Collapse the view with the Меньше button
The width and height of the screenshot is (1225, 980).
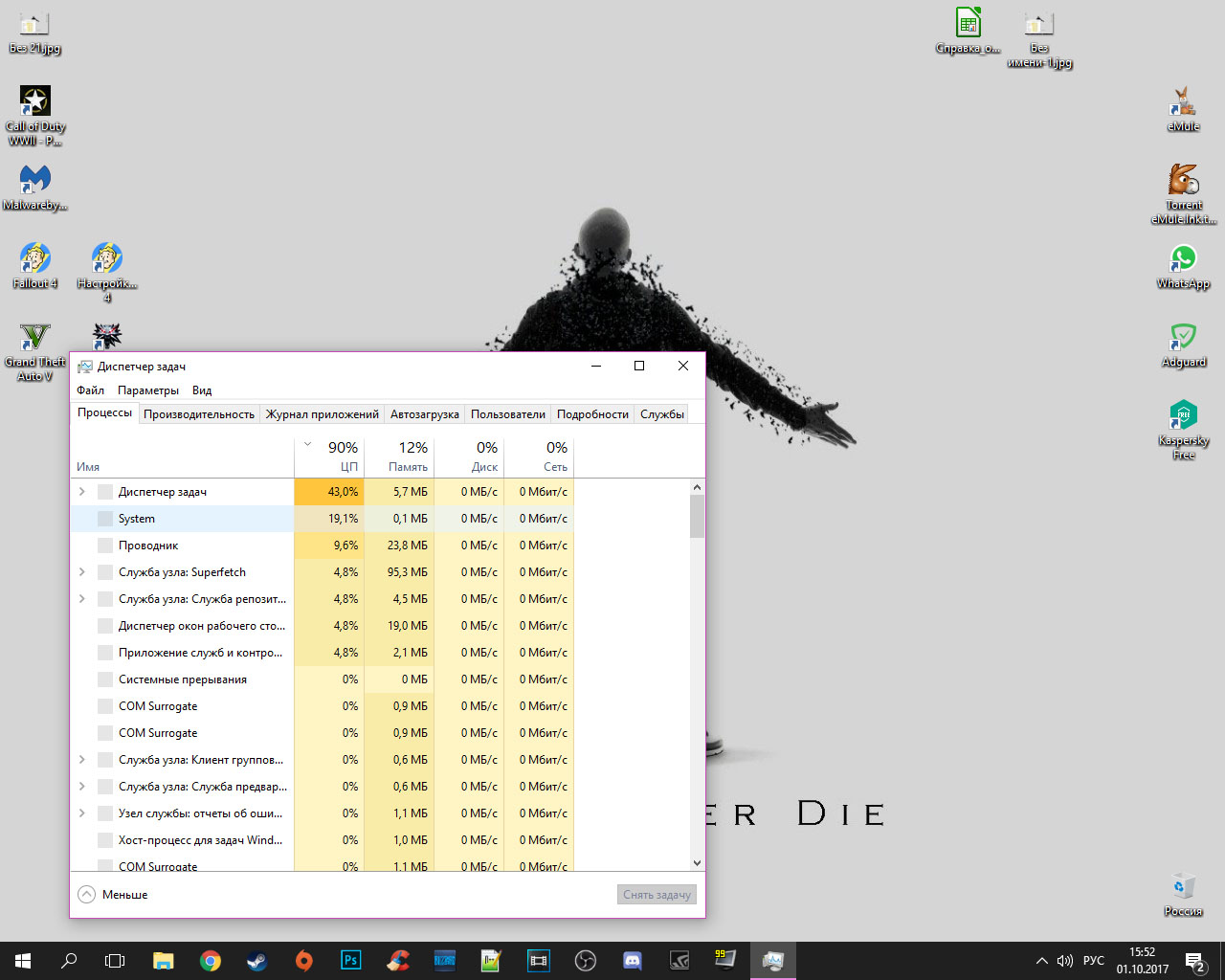113,895
